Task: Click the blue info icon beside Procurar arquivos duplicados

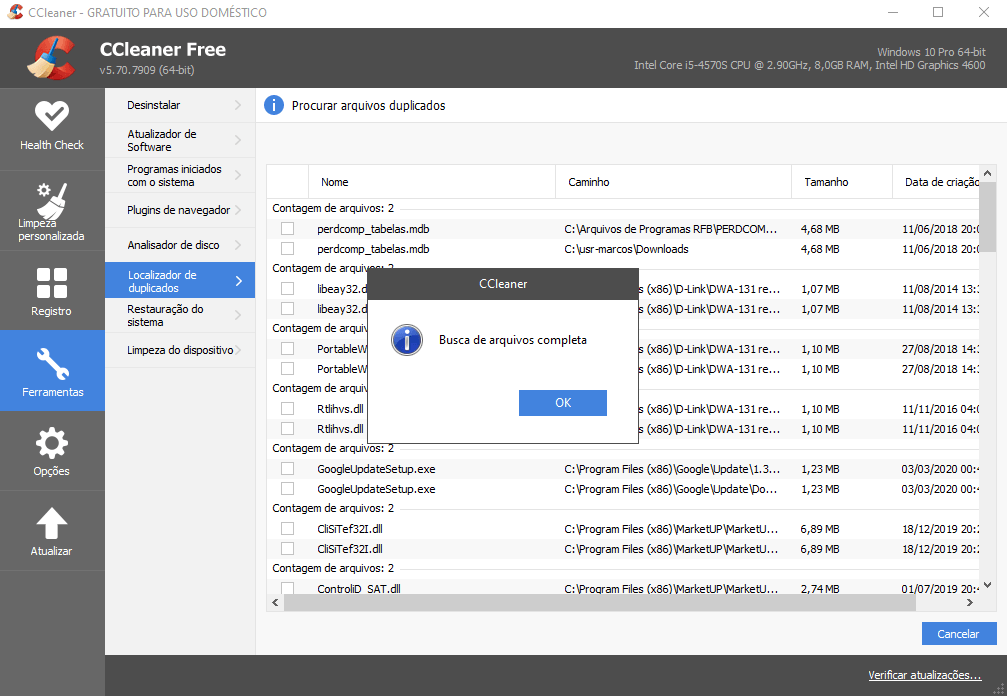Action: (x=274, y=105)
